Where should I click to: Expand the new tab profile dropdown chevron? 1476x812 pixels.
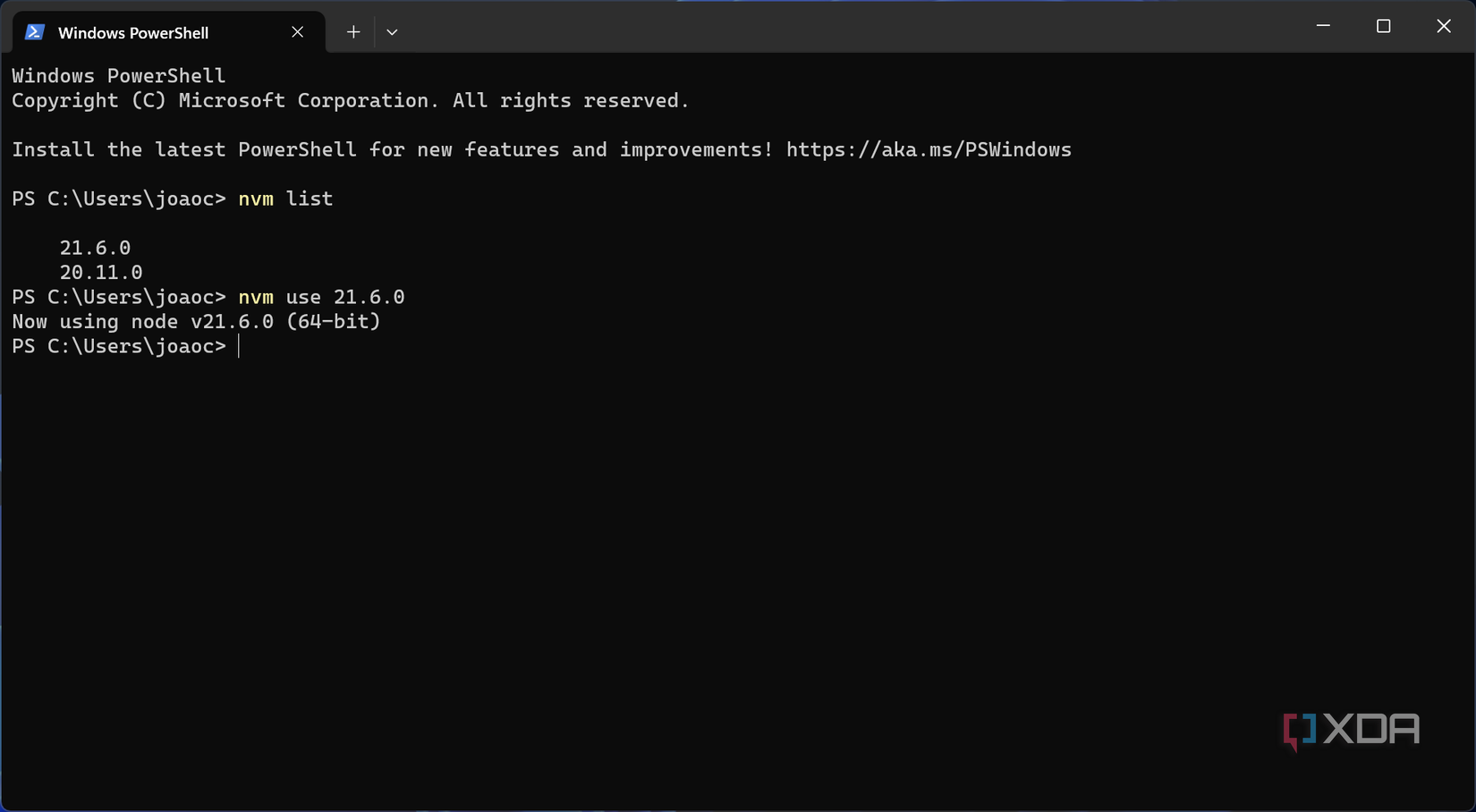[392, 32]
